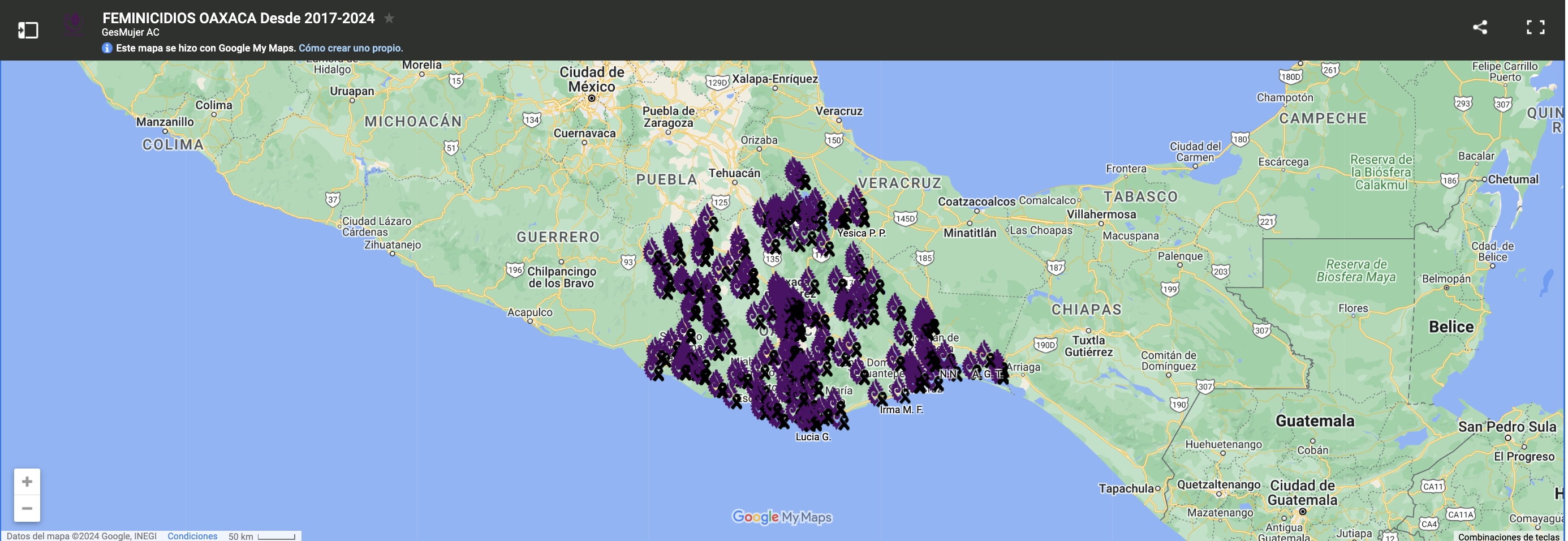Viewport: 1568px width, 541px height.
Task: Click the 37 highway shield
Action: pos(333,199)
